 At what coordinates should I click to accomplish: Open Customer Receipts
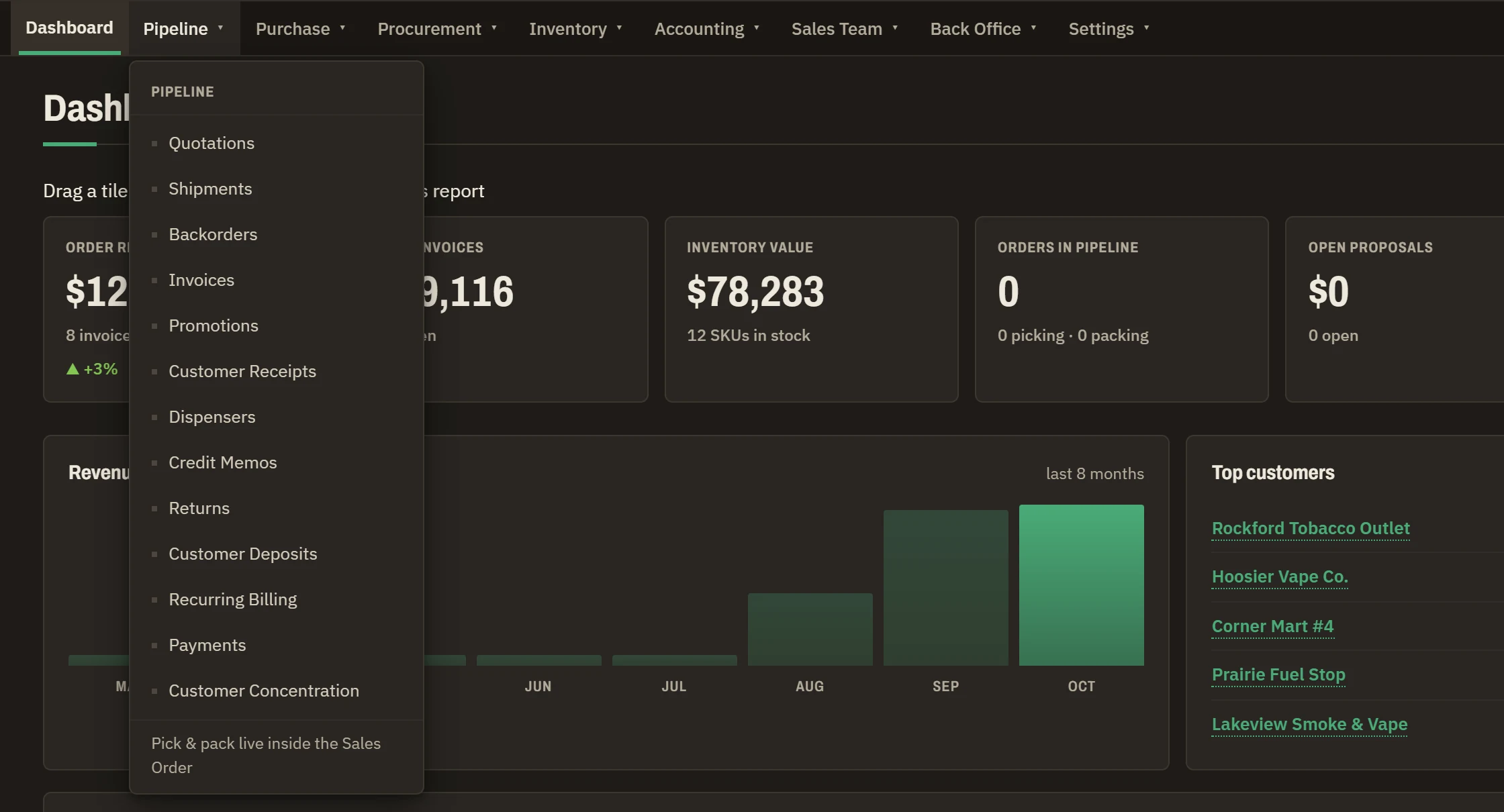click(276, 371)
